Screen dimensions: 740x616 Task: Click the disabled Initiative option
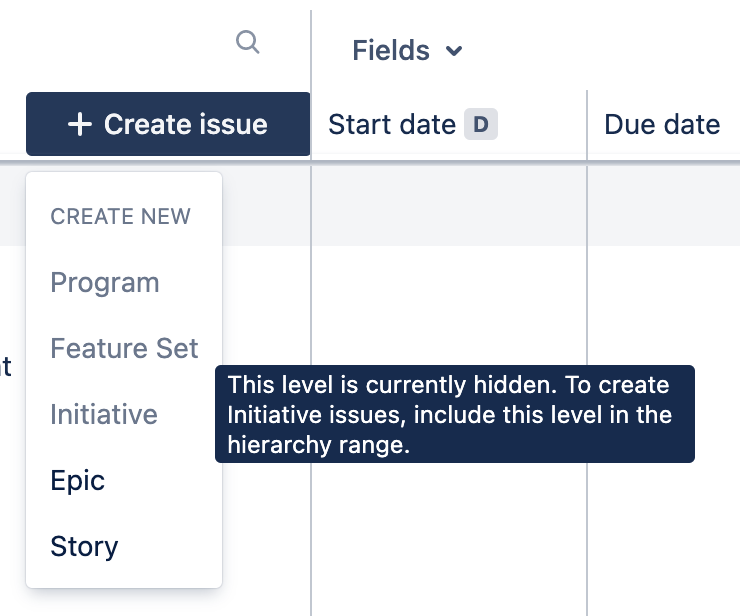click(x=104, y=414)
